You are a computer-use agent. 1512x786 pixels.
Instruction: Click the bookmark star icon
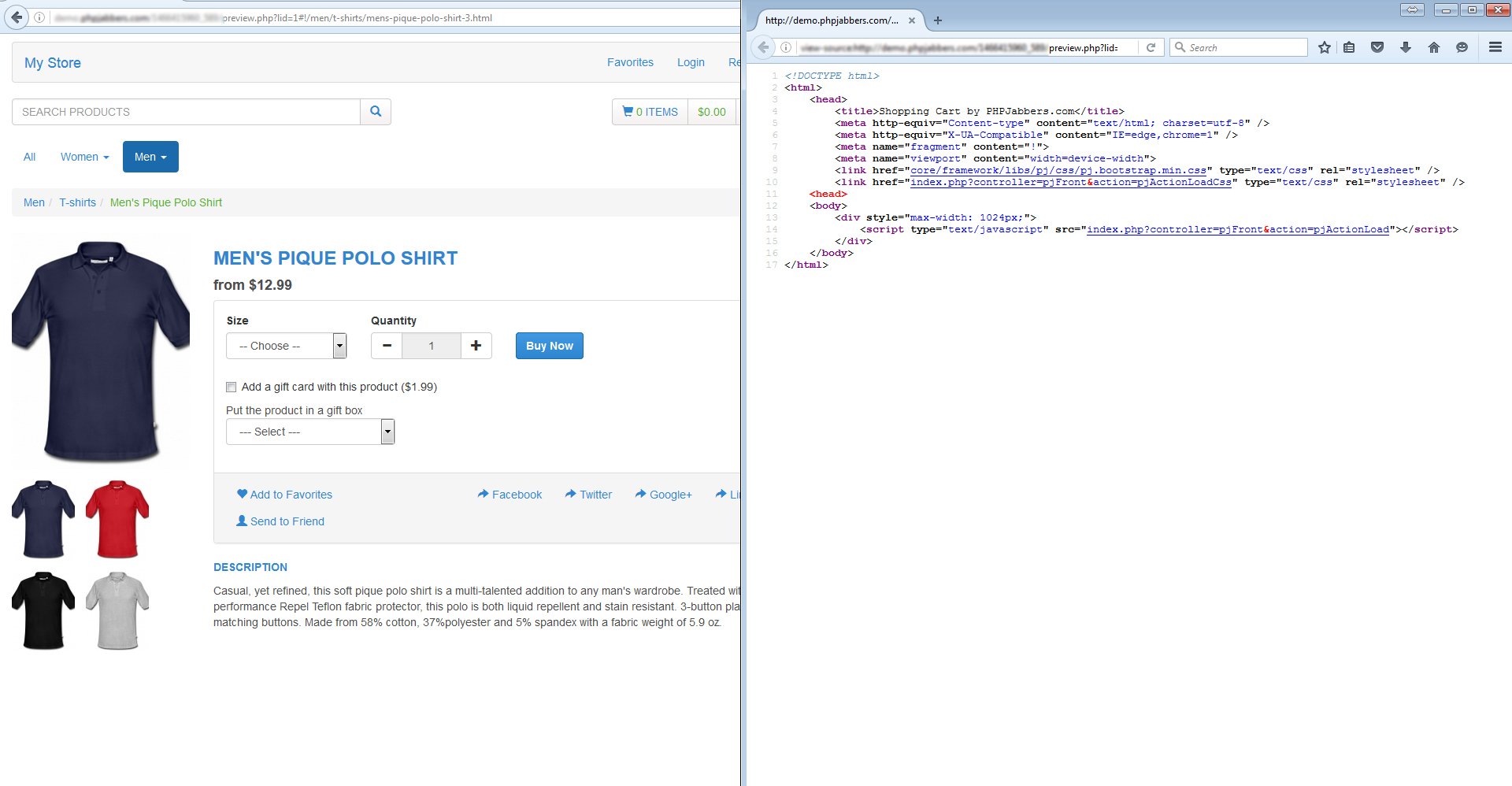click(1325, 47)
